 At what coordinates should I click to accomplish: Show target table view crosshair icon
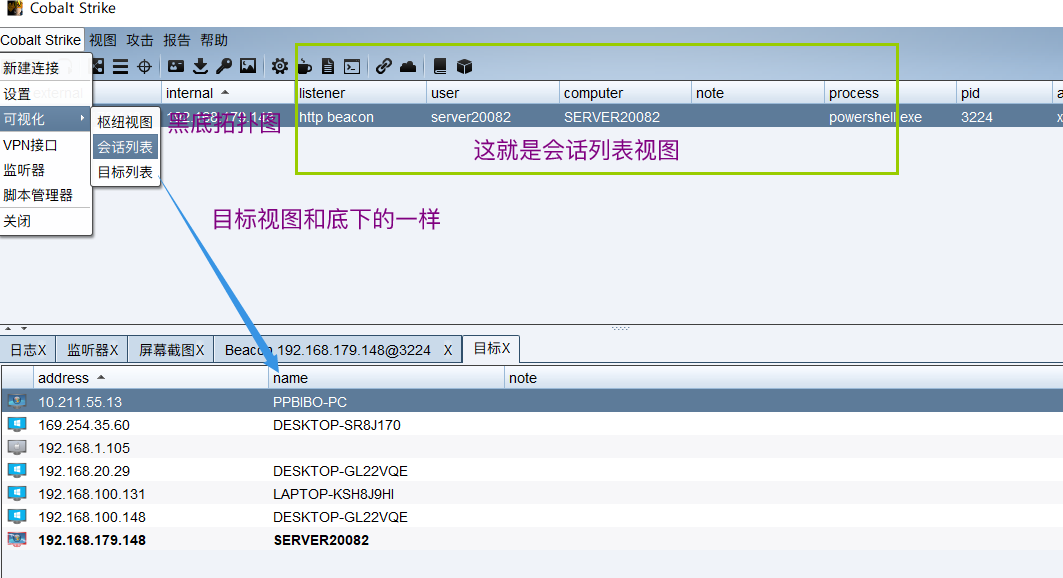click(144, 66)
